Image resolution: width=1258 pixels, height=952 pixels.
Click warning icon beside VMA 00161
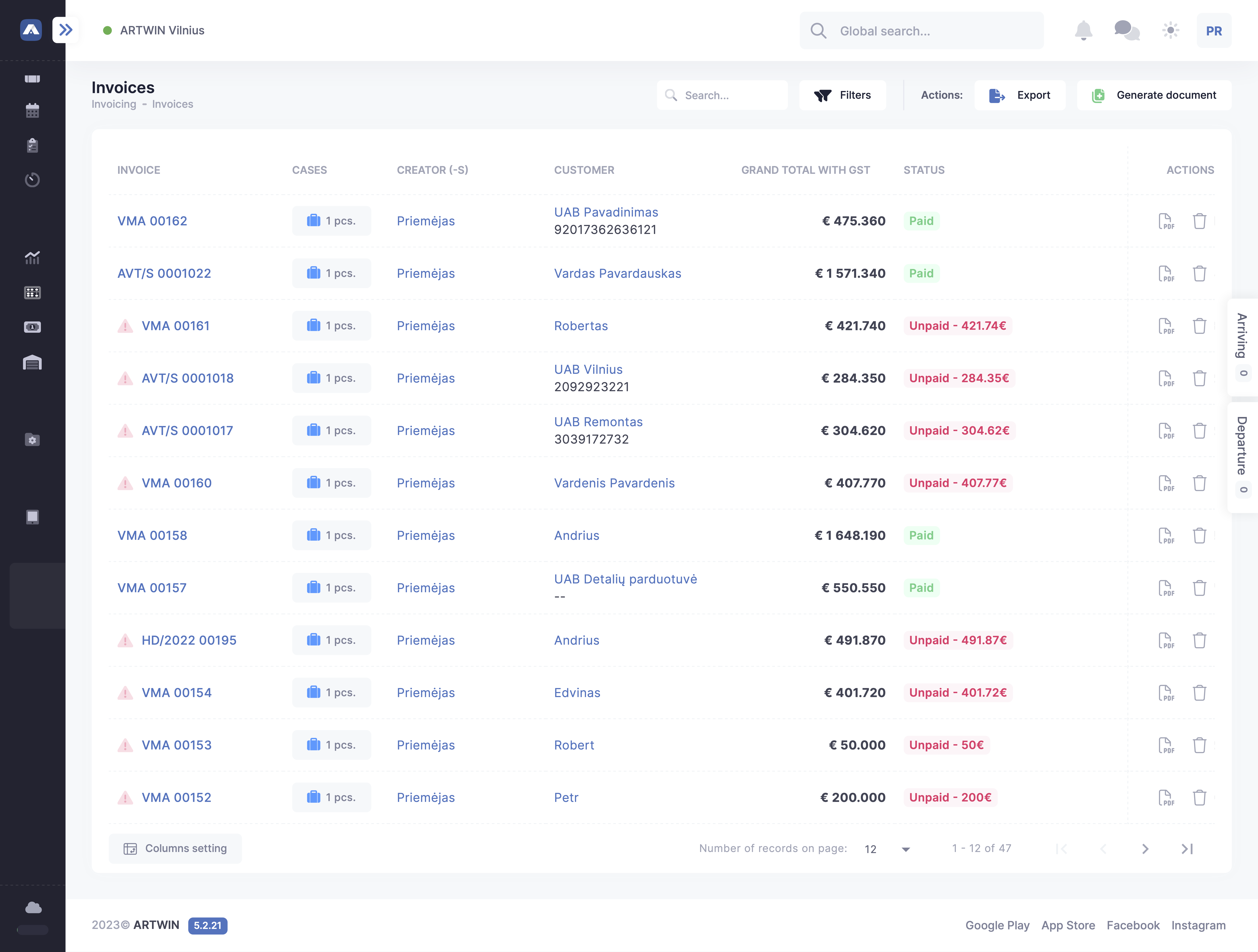click(x=125, y=326)
